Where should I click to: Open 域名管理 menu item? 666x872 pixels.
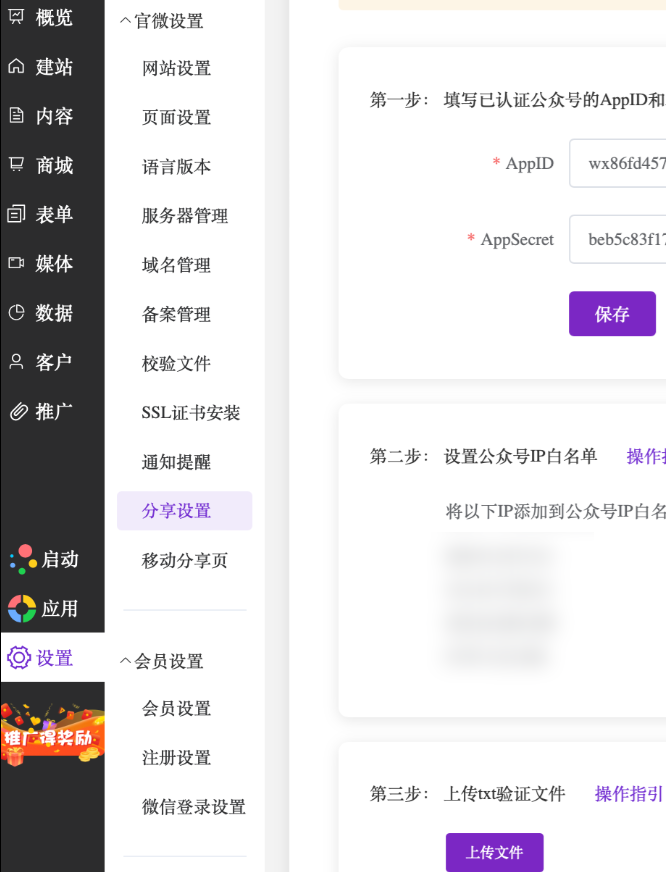click(x=176, y=265)
